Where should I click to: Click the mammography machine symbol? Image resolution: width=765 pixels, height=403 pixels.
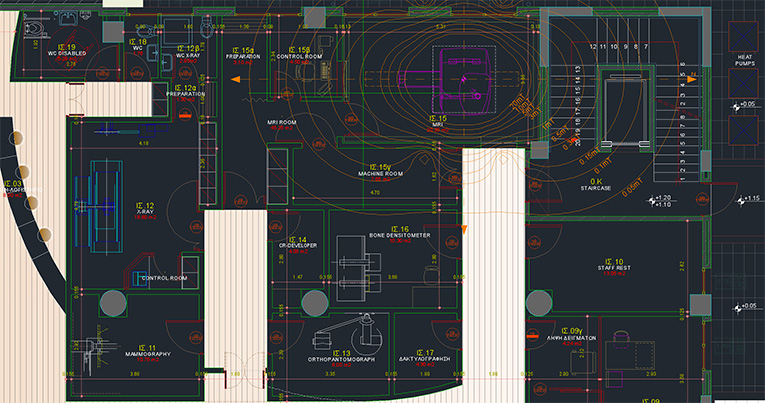[x=98, y=338]
